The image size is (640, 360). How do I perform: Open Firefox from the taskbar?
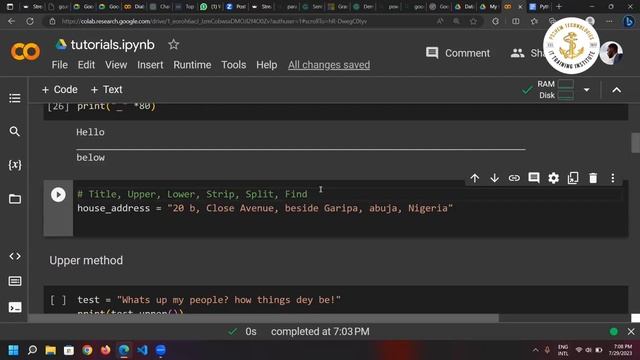pos(105,350)
